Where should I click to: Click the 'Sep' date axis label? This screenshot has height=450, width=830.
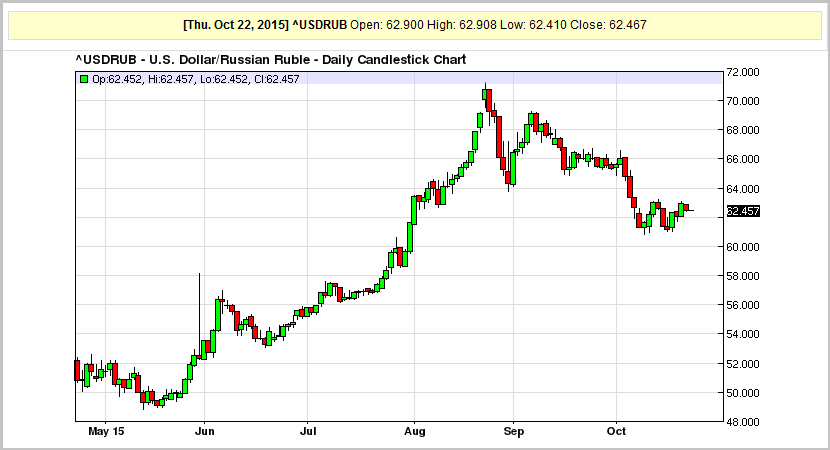pos(513,431)
